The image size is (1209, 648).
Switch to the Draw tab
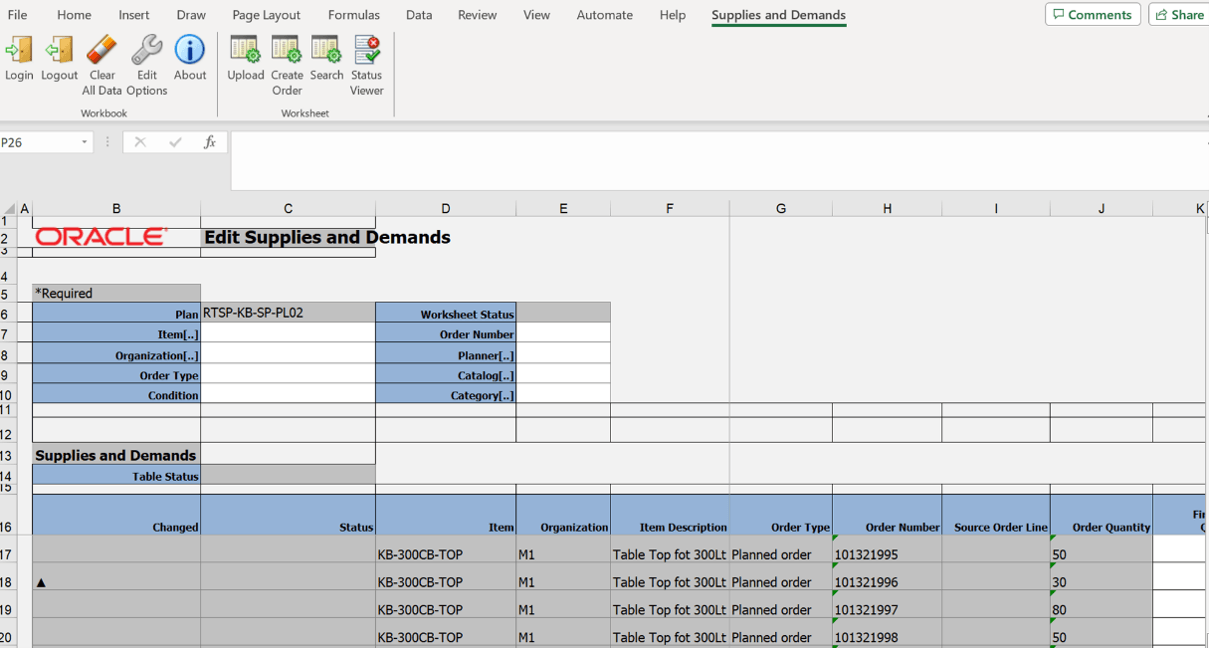(x=191, y=15)
